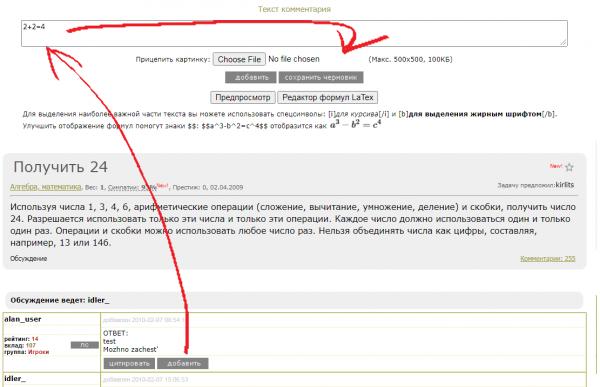Click the text area resize grip
The height and width of the screenshot is (387, 600).
pos(563,42)
